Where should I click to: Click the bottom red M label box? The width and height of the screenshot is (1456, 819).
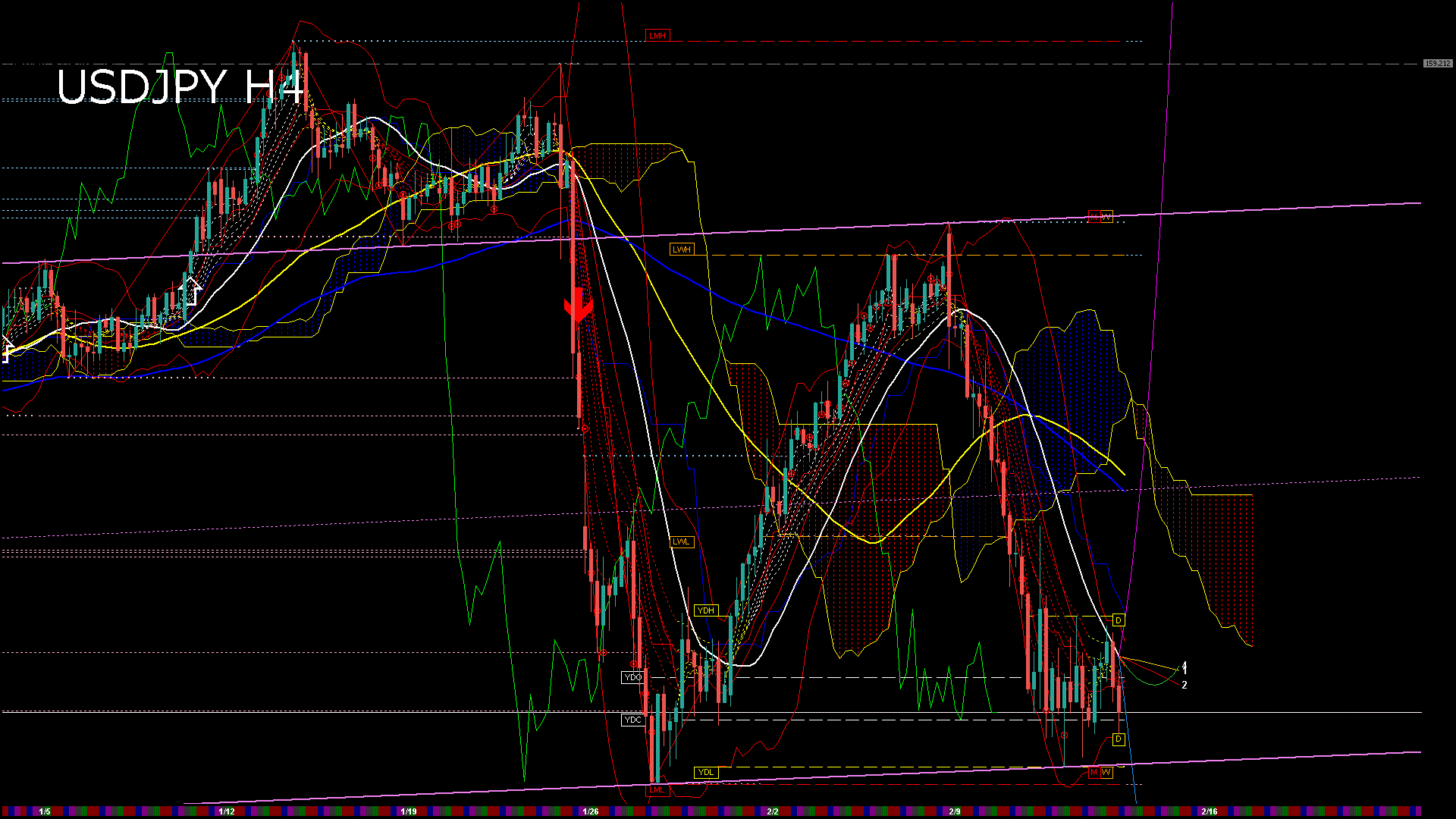point(1094,772)
